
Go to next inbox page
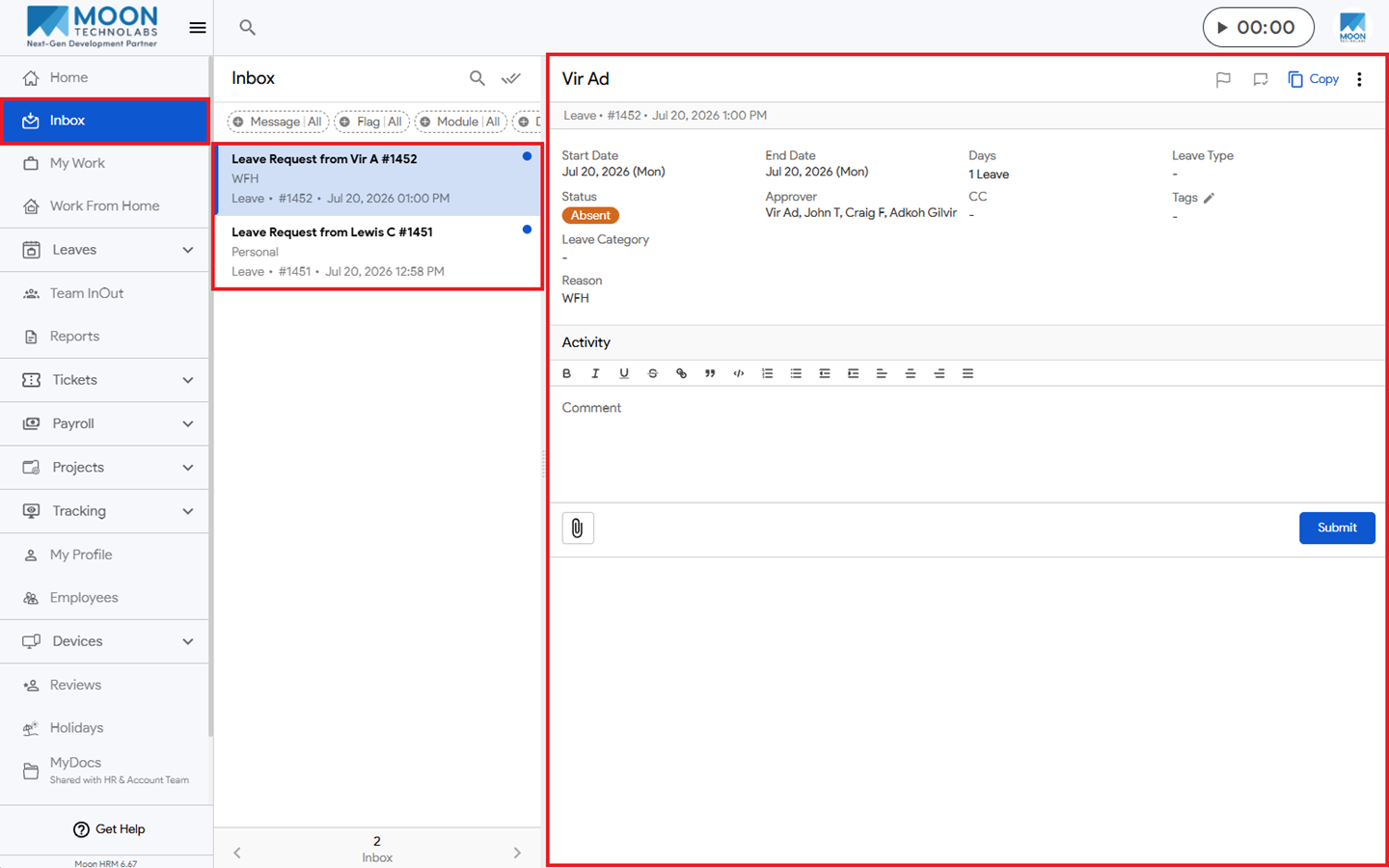(x=517, y=853)
